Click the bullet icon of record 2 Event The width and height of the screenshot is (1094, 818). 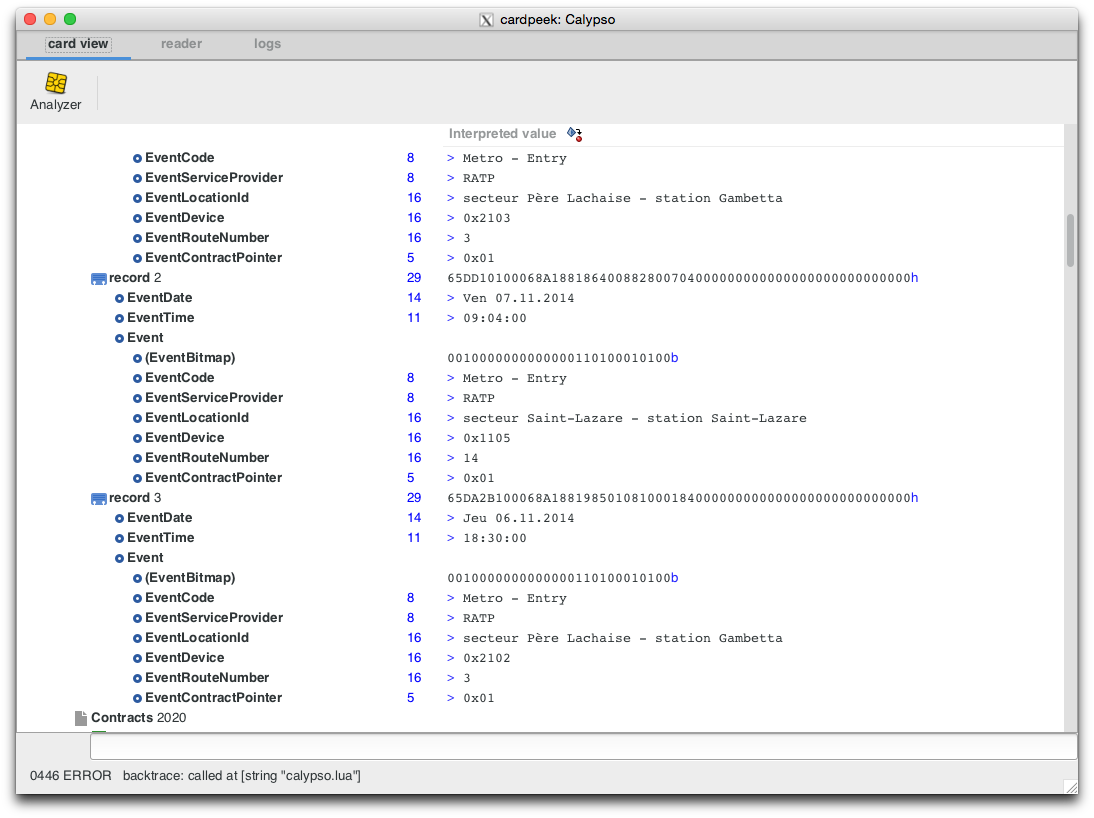coord(119,339)
